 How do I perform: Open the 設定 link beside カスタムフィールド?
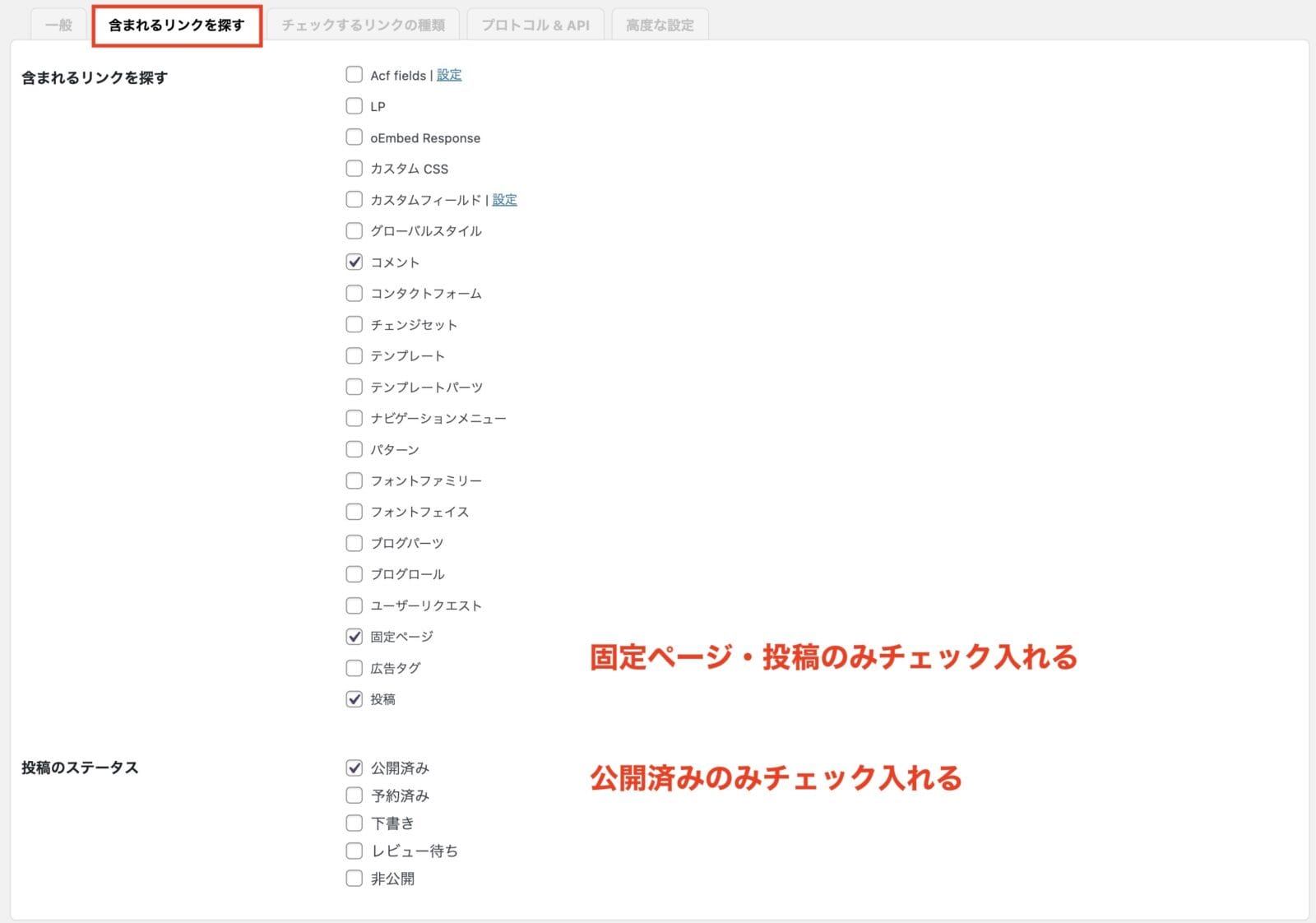click(504, 200)
